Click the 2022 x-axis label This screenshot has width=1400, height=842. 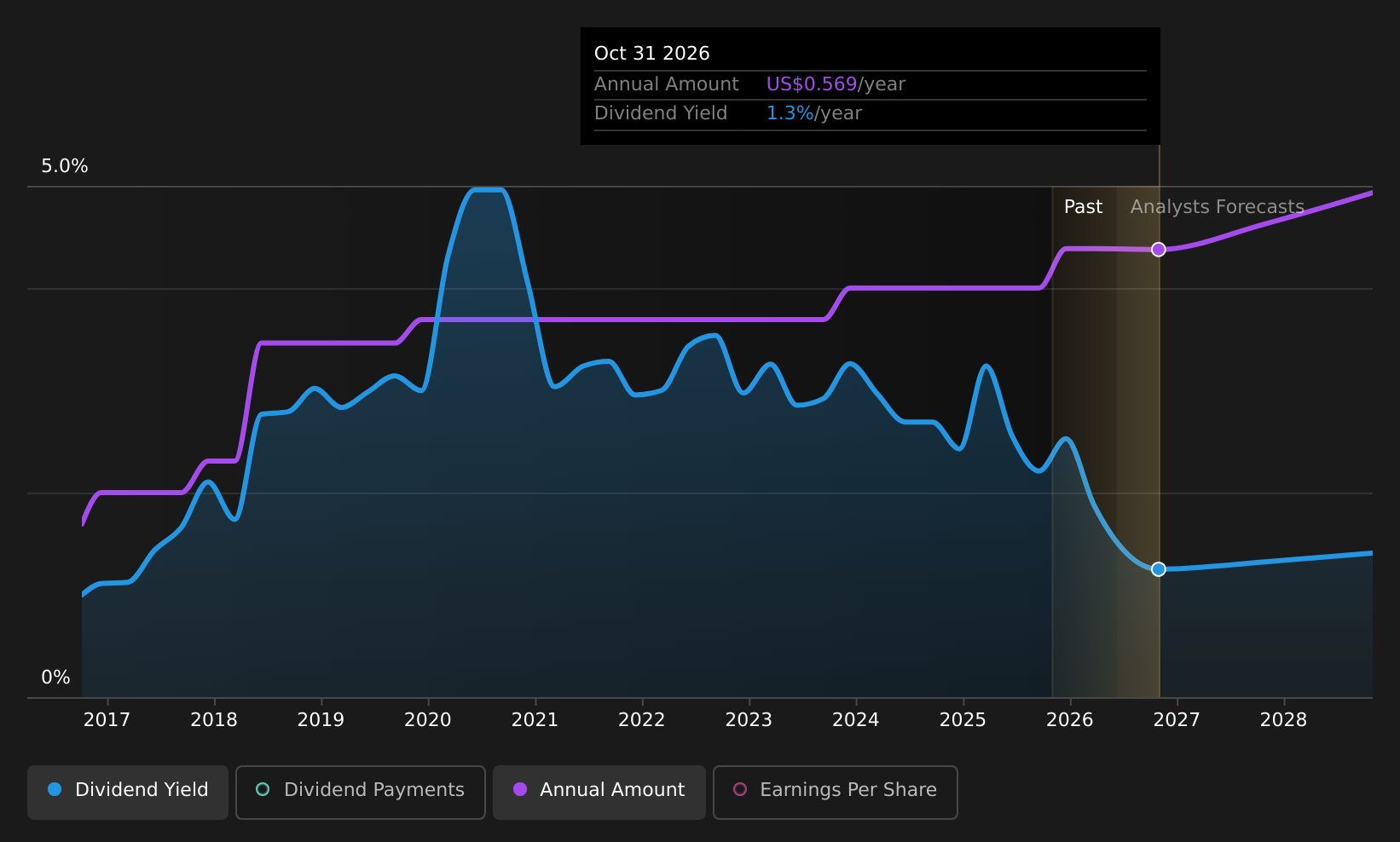tap(642, 720)
